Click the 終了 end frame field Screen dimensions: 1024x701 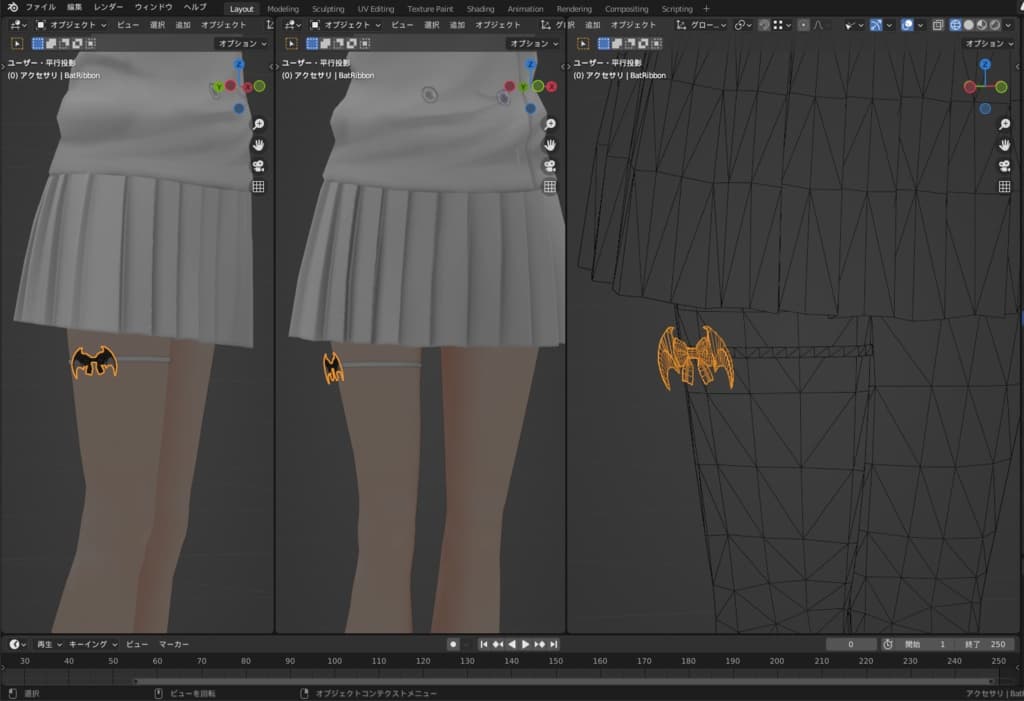(x=985, y=644)
